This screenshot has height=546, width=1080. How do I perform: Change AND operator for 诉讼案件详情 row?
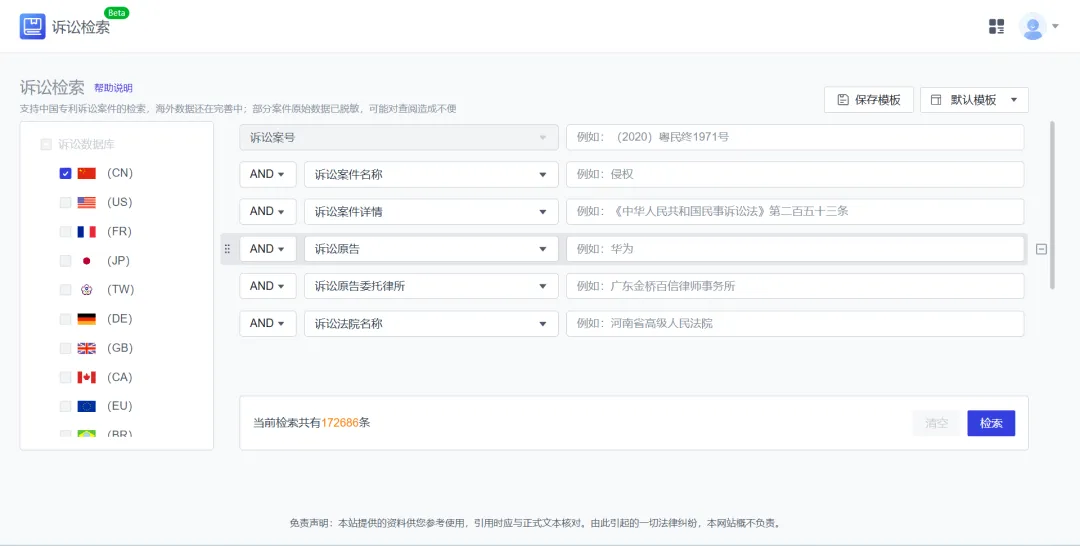268,212
